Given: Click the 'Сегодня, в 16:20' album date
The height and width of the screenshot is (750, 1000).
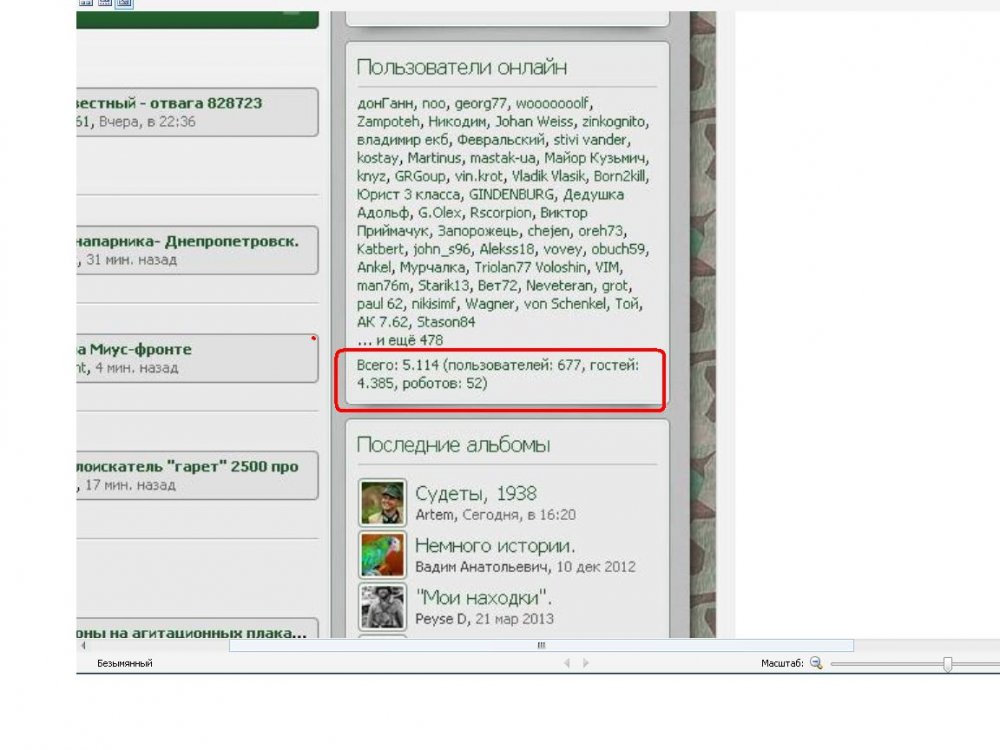Looking at the screenshot, I should pos(518,515).
